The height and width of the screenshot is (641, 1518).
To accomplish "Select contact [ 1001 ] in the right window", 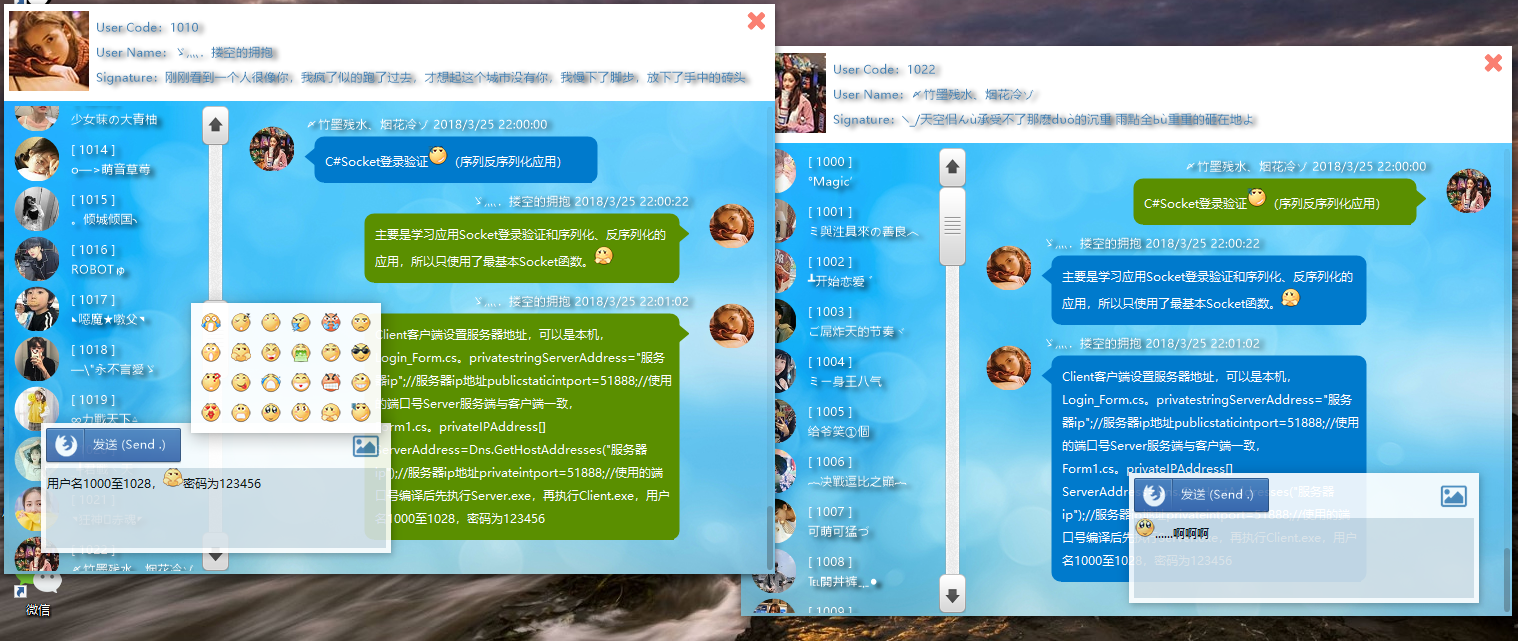I will (855, 222).
